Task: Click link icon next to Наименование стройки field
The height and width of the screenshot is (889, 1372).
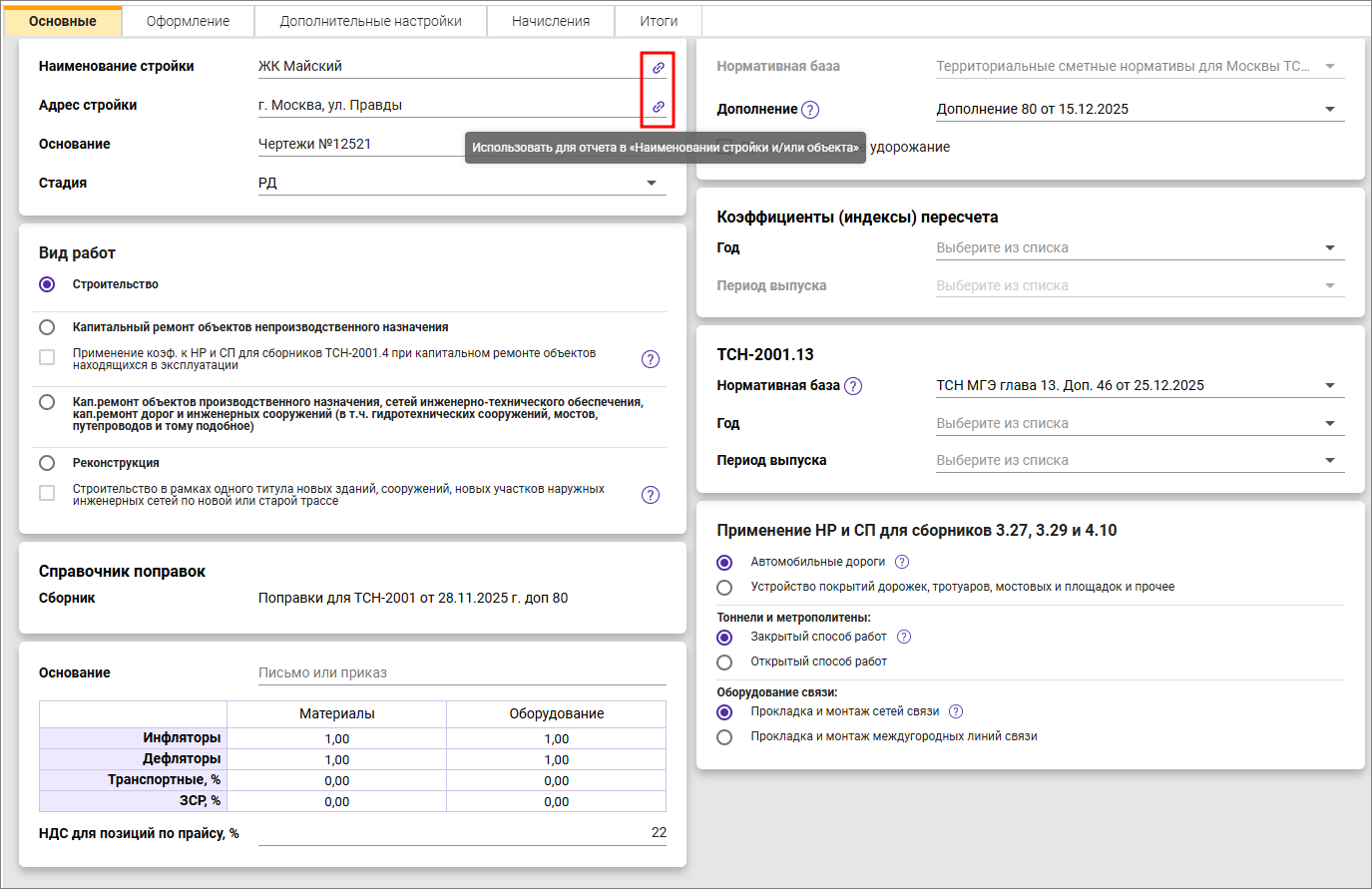Action: click(x=659, y=68)
